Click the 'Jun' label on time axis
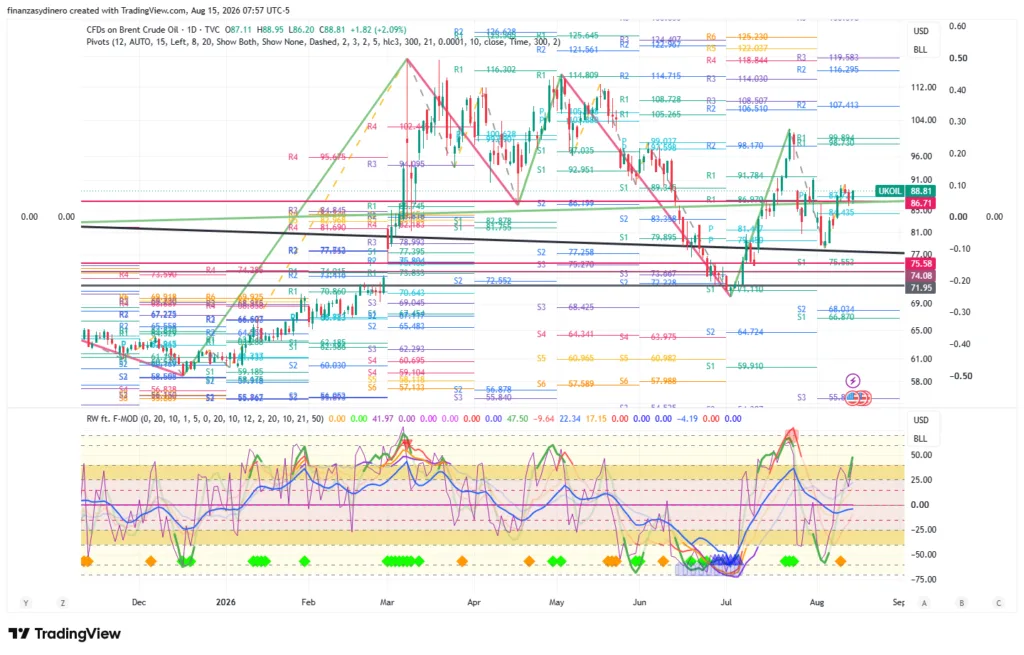This screenshot has height=655, width=1024. click(x=639, y=602)
